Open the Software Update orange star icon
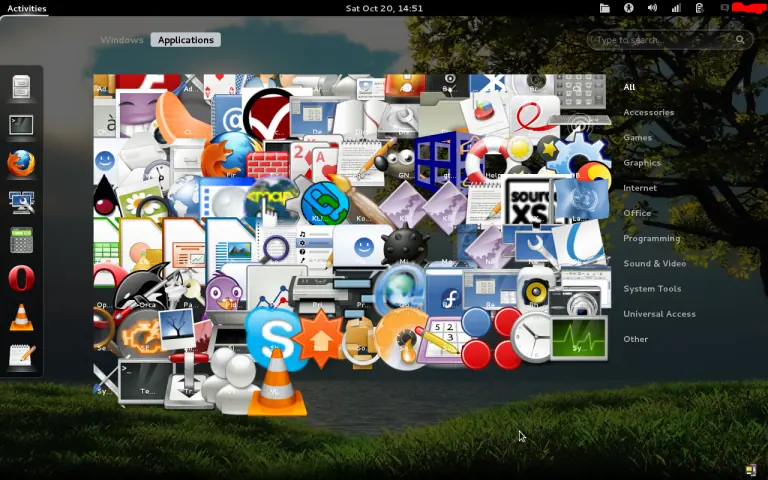This screenshot has height=480, width=768. click(321, 339)
